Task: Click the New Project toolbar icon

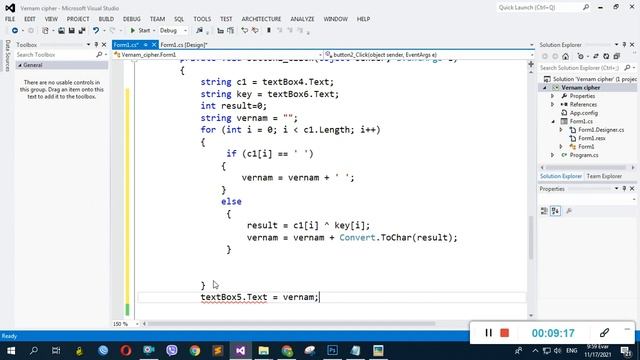Action: (45, 31)
